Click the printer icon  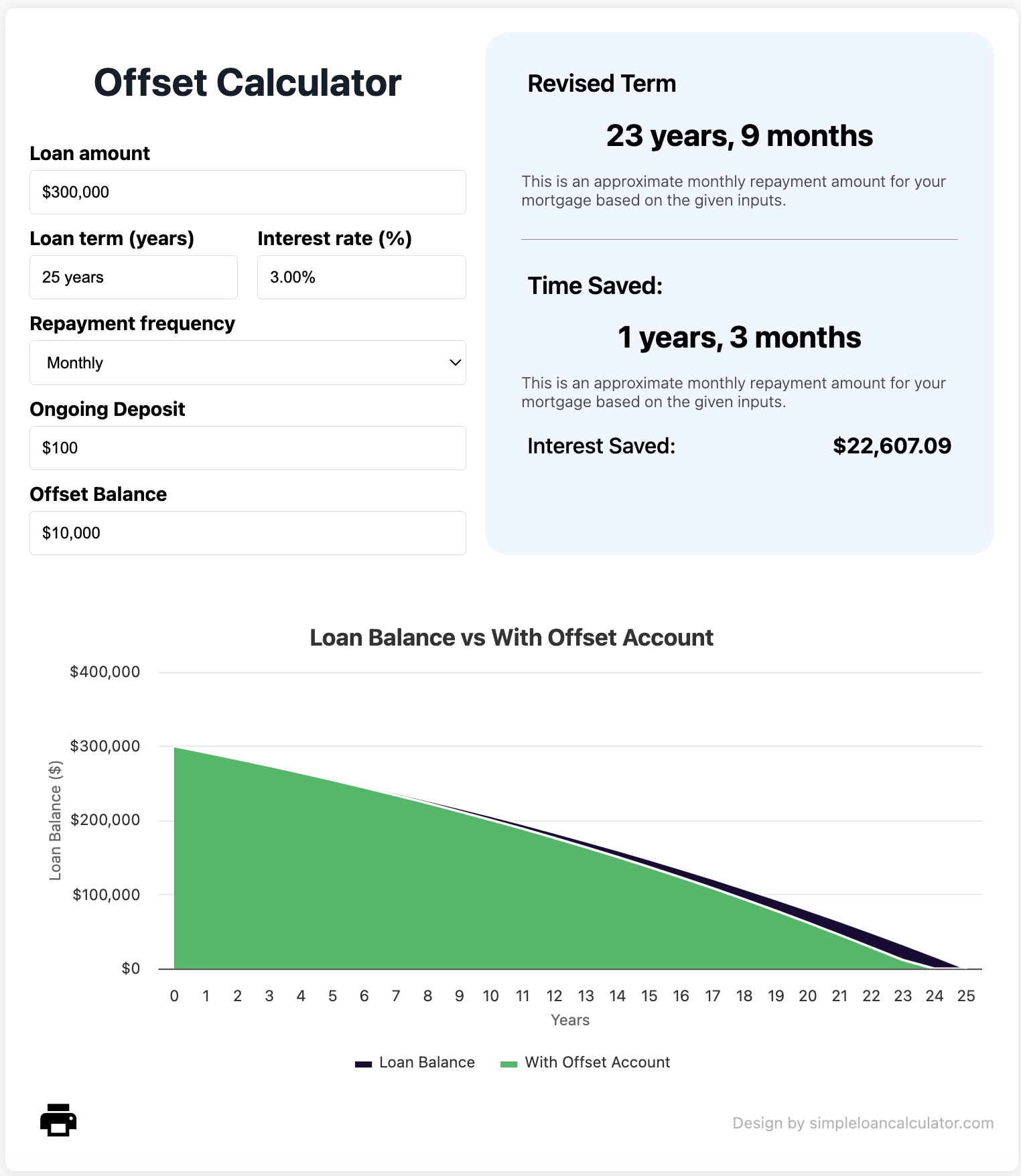click(58, 1120)
